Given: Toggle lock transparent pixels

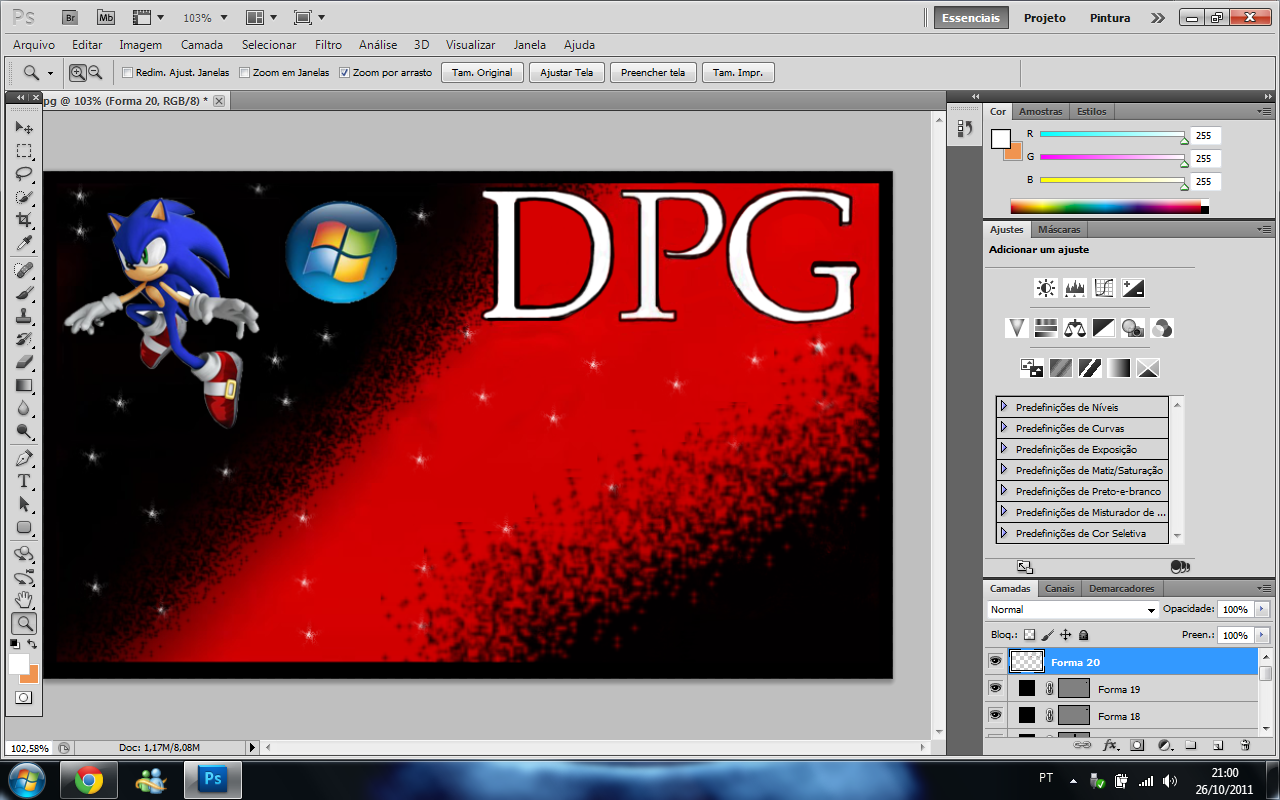Looking at the screenshot, I should [1029, 635].
